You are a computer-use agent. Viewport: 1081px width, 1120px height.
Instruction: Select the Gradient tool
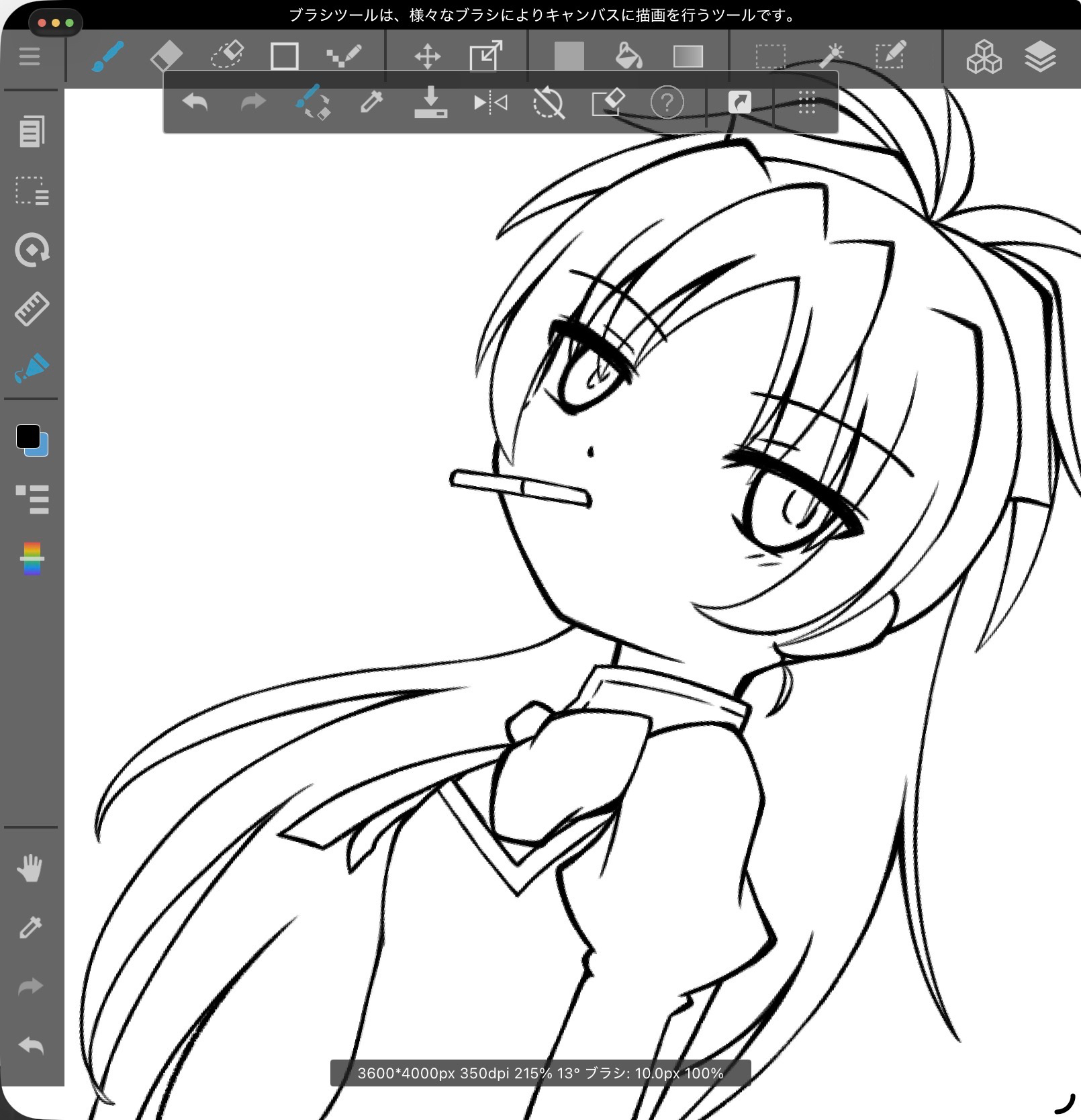pyautogui.click(x=688, y=56)
